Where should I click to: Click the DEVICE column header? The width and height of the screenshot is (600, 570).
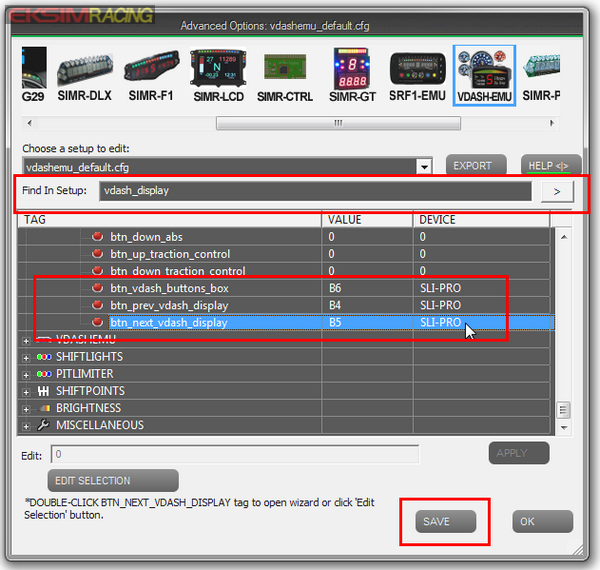tap(481, 220)
